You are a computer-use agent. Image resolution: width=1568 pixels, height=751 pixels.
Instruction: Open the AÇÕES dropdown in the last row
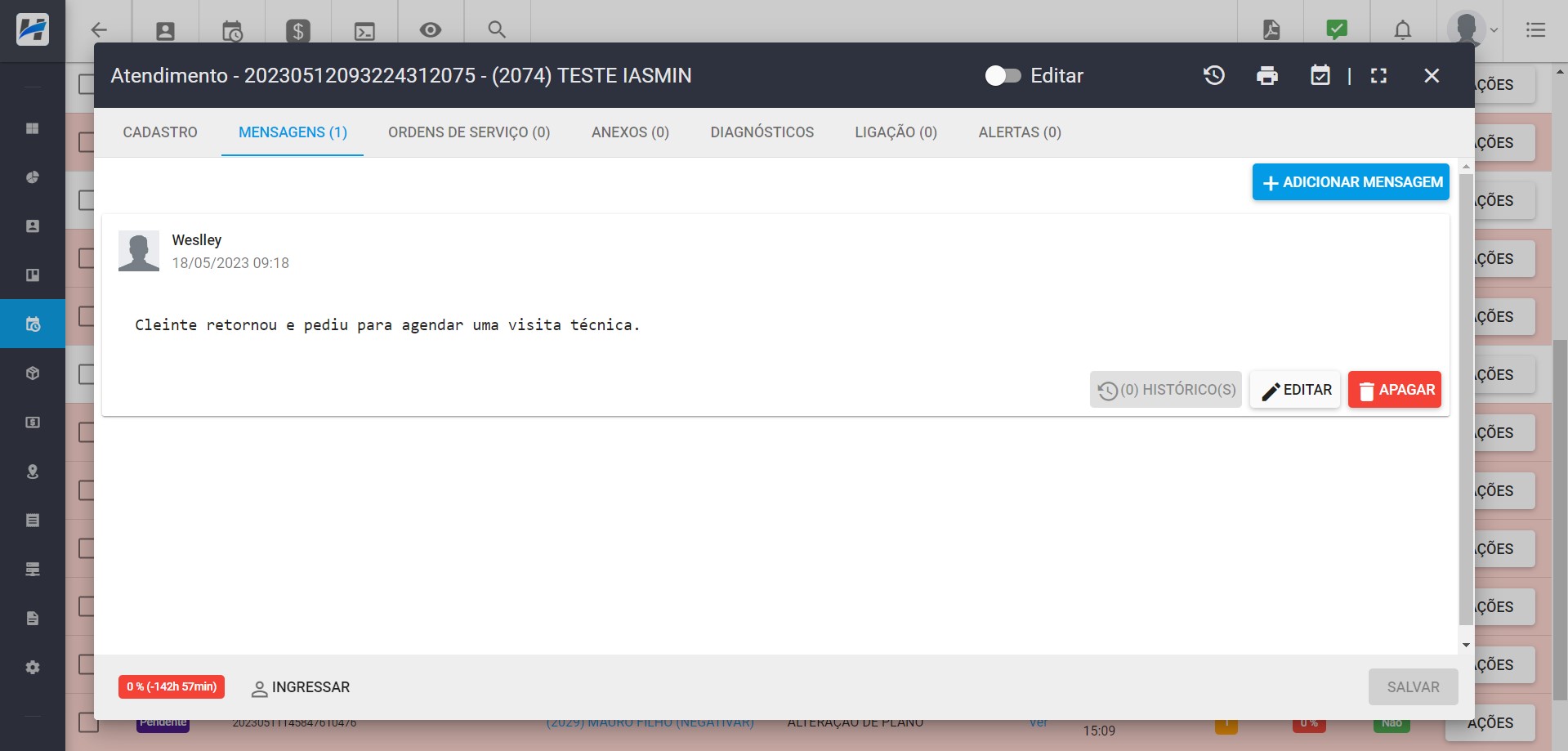pos(1490,723)
